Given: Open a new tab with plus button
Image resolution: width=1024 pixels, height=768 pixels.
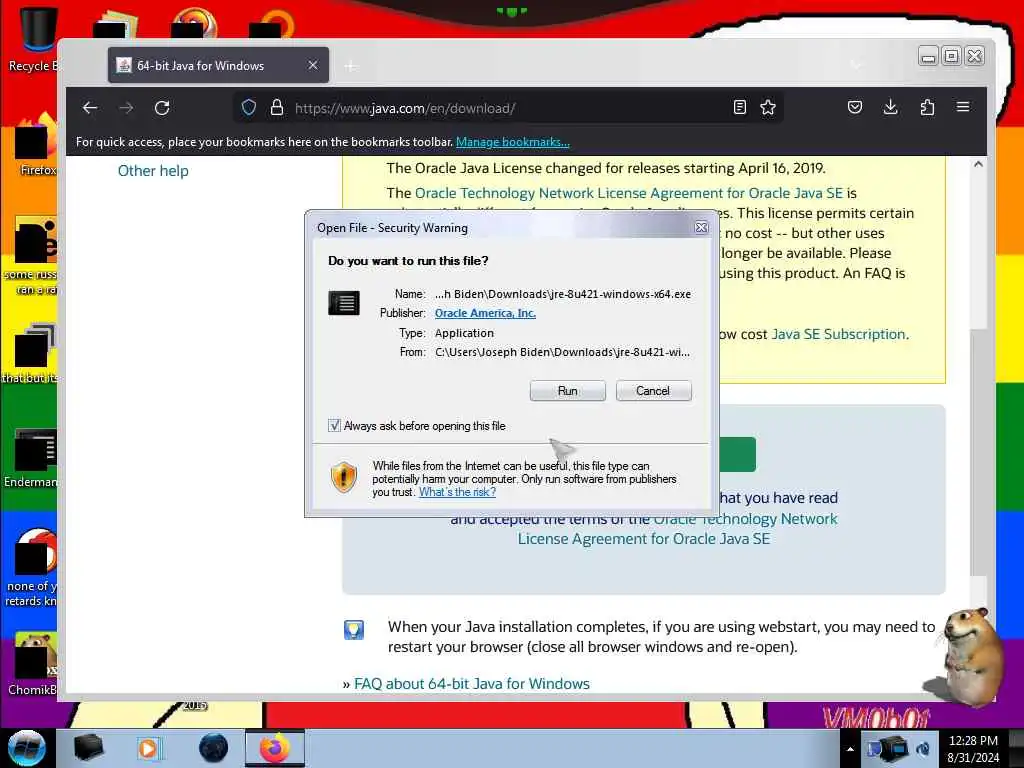Looking at the screenshot, I should (x=351, y=66).
